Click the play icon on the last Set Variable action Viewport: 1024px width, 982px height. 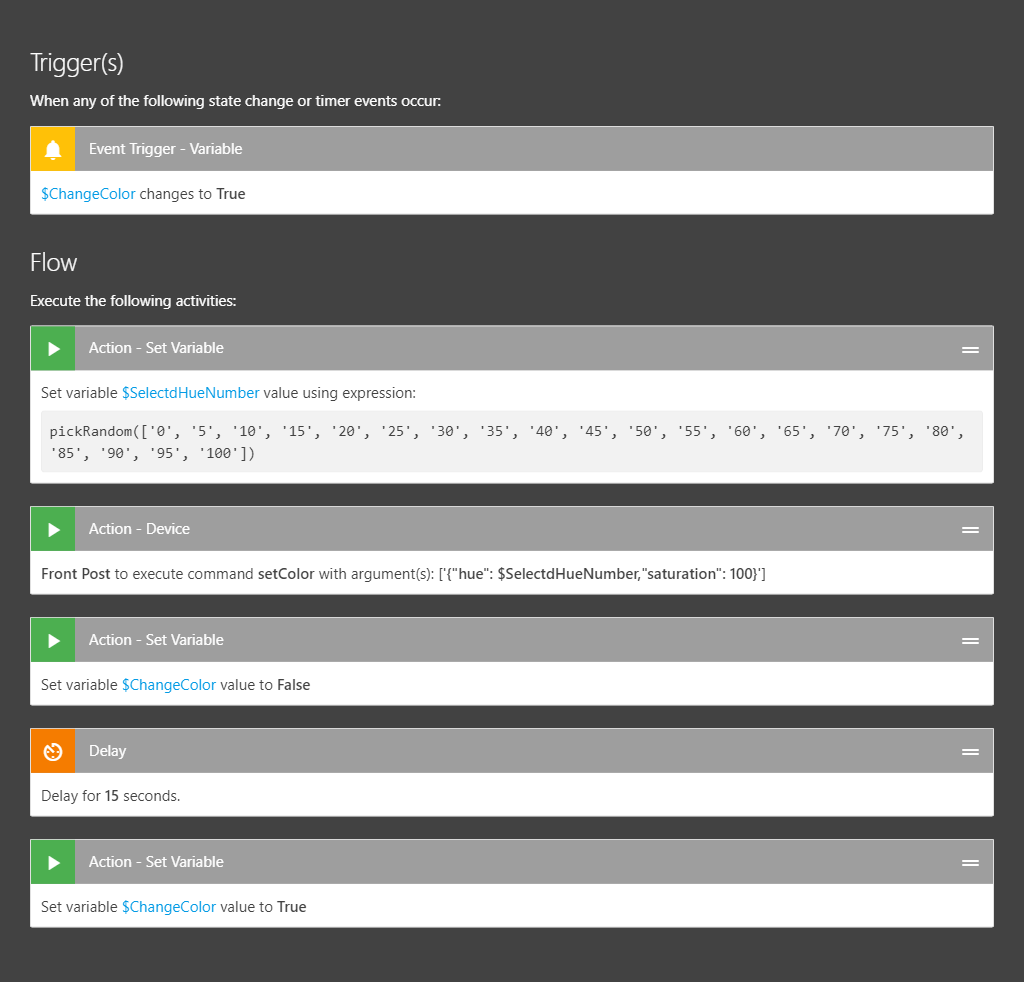[52, 861]
